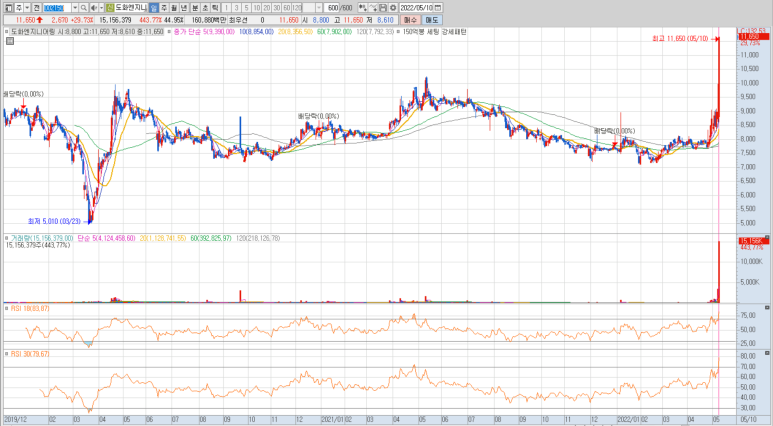Open the 주 market-type dropdown arrow

pos(27,8)
